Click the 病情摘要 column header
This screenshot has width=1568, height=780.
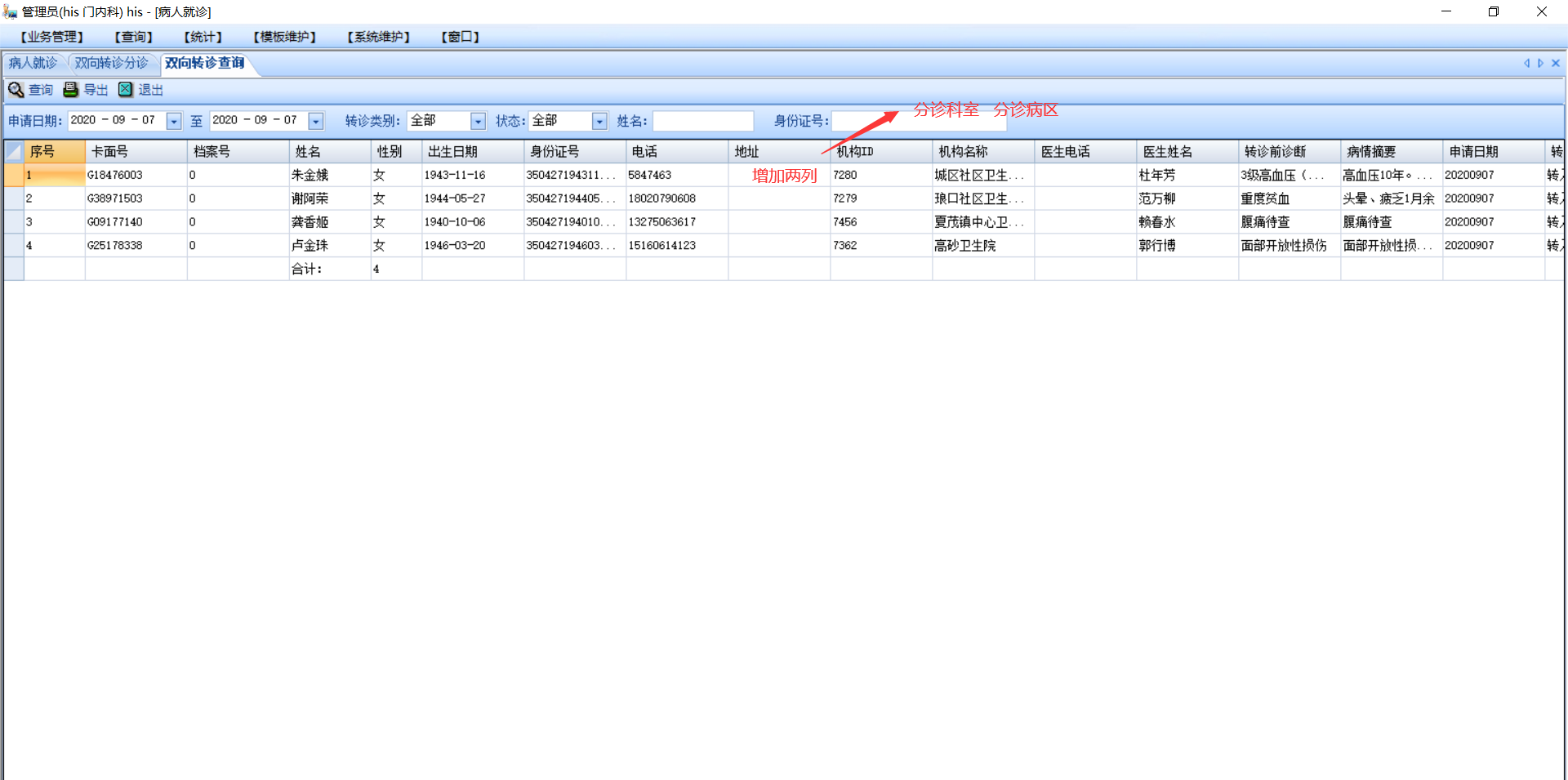pos(1392,152)
